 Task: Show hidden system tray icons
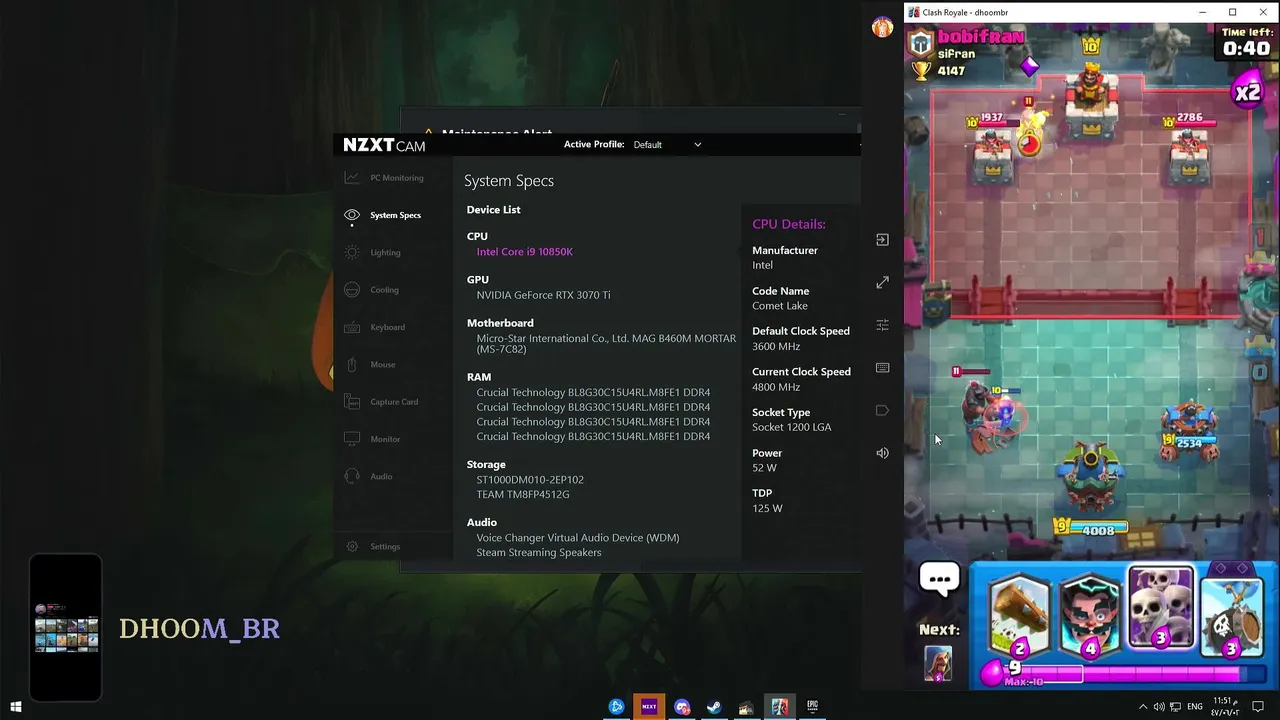pos(1143,707)
